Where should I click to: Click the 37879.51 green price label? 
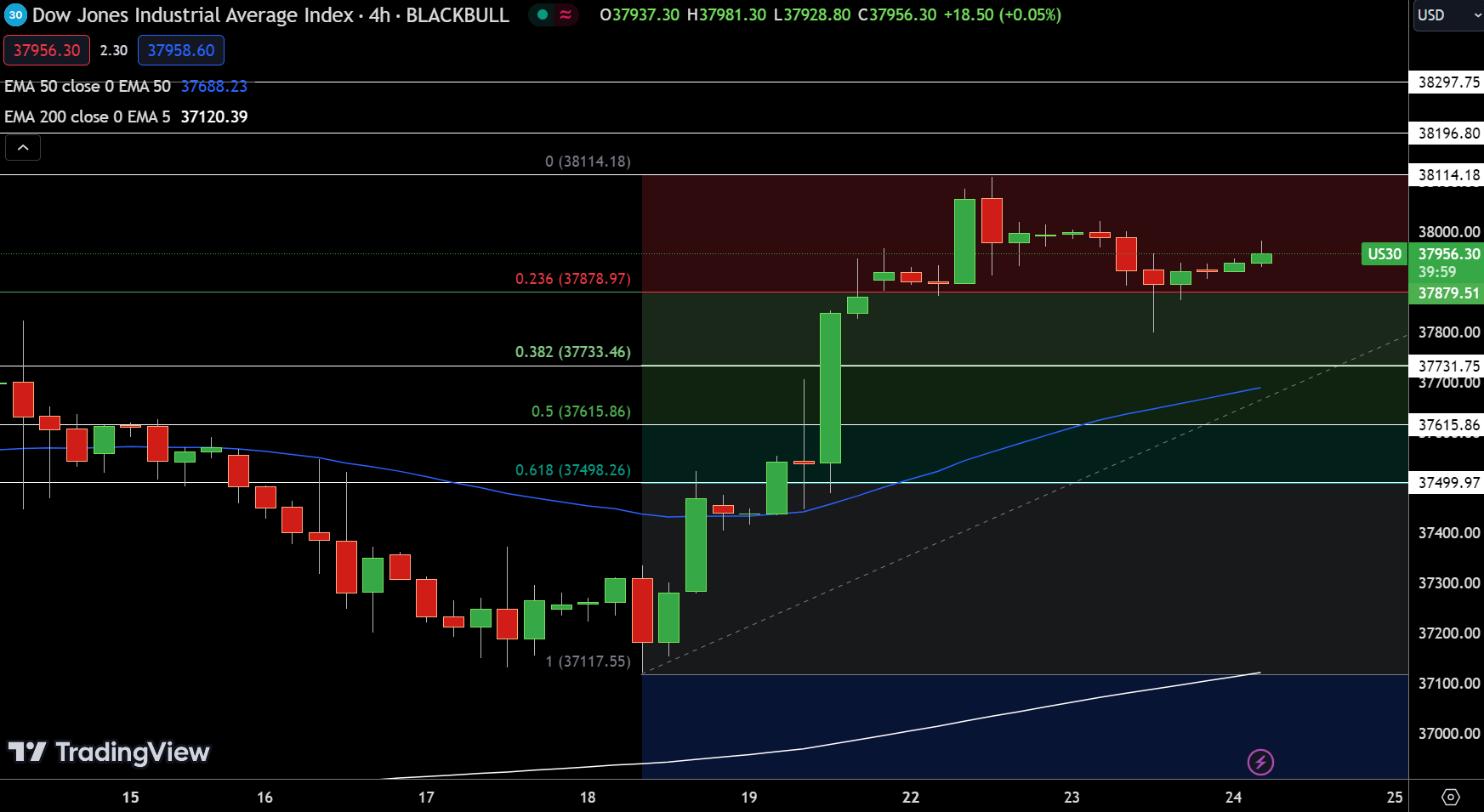coord(1449,293)
